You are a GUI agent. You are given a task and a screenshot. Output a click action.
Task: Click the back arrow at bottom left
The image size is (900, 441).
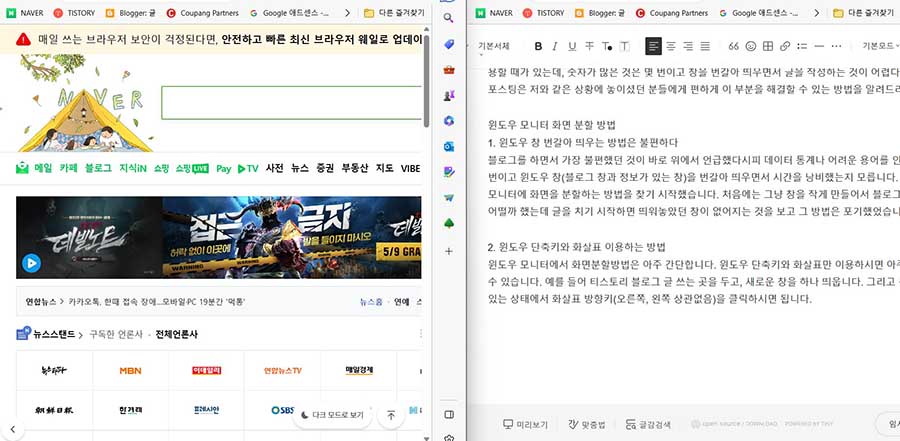point(13,429)
